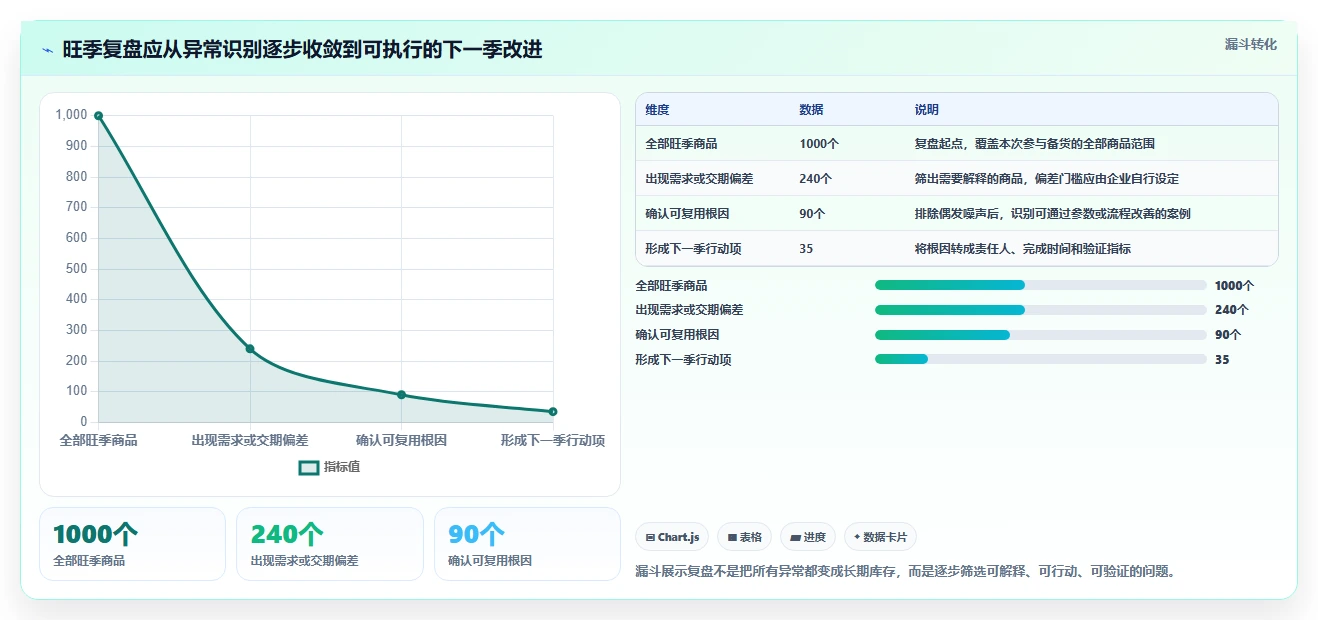Select table cell 出现需求或交期偏差
The height and width of the screenshot is (620, 1318).
click(700, 179)
